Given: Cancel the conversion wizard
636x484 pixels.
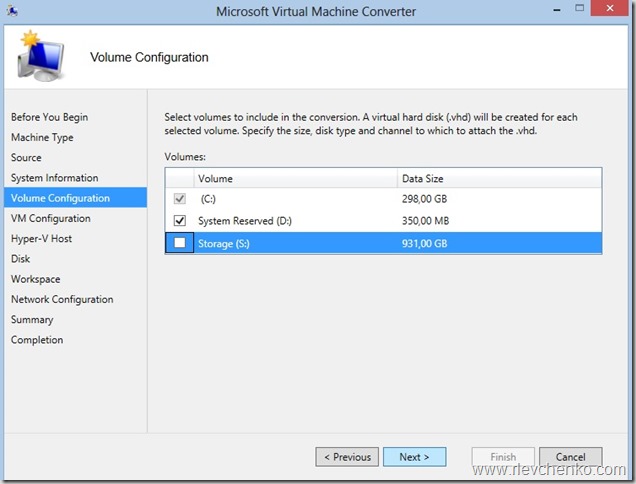Looking at the screenshot, I should [570, 457].
